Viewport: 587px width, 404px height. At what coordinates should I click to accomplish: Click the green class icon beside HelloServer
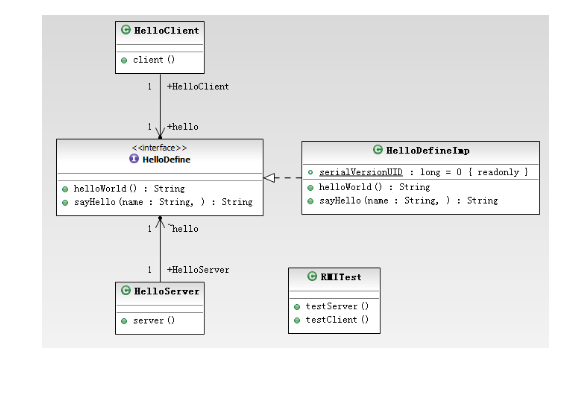click(126, 290)
